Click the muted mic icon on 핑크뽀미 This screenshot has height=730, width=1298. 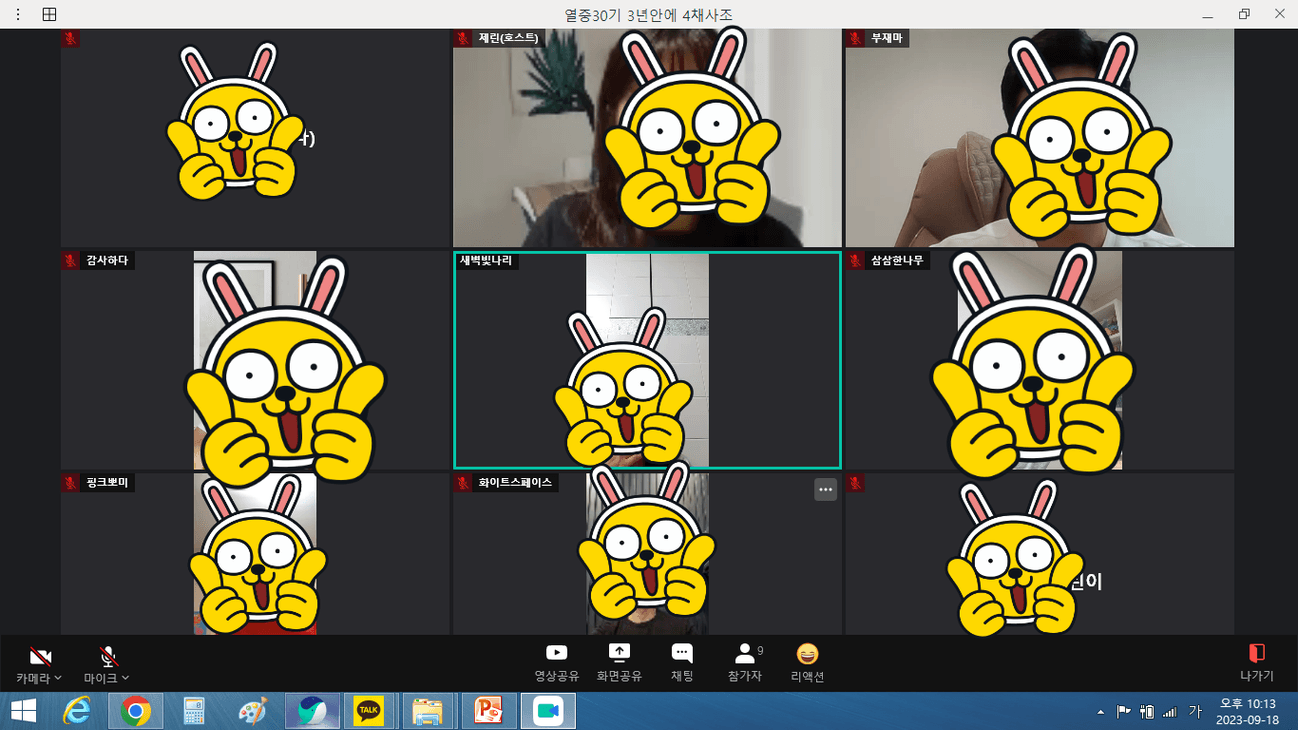coord(71,482)
